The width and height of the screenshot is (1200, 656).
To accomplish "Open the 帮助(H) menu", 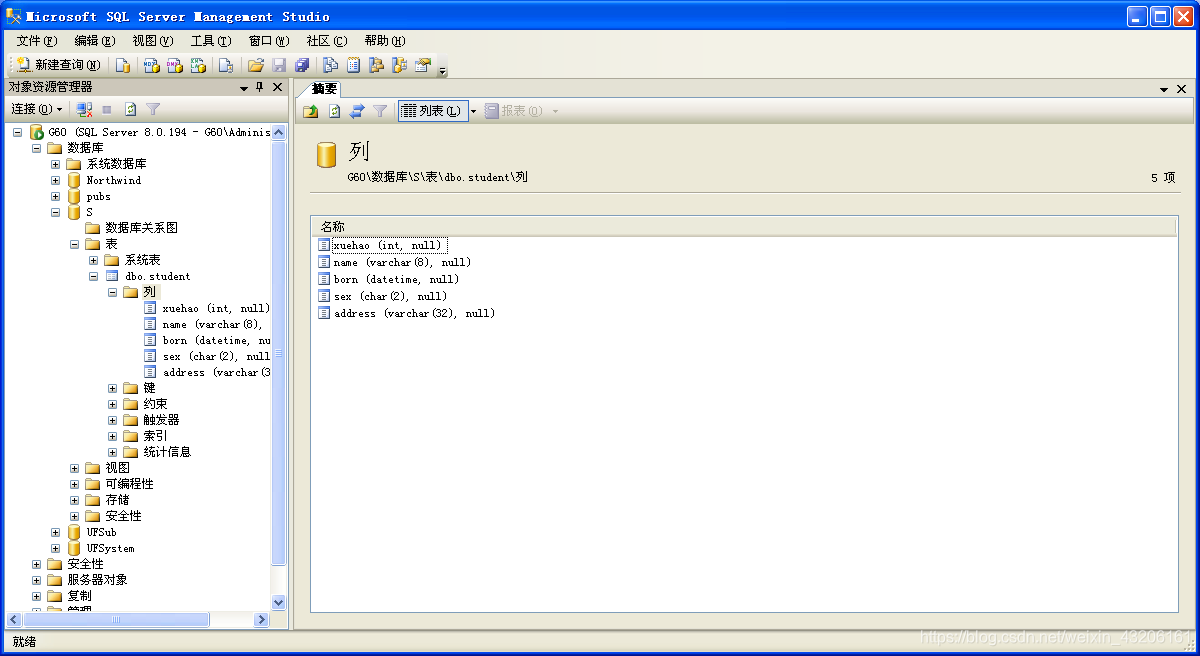I will point(385,41).
